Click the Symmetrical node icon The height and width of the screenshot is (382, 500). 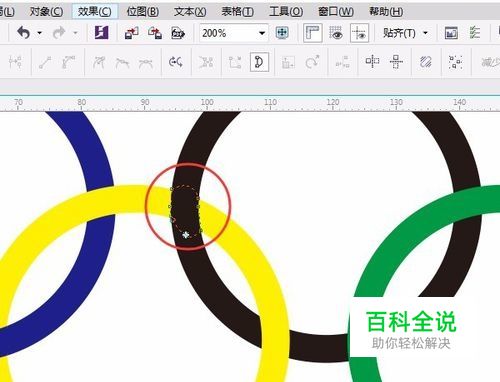146,62
